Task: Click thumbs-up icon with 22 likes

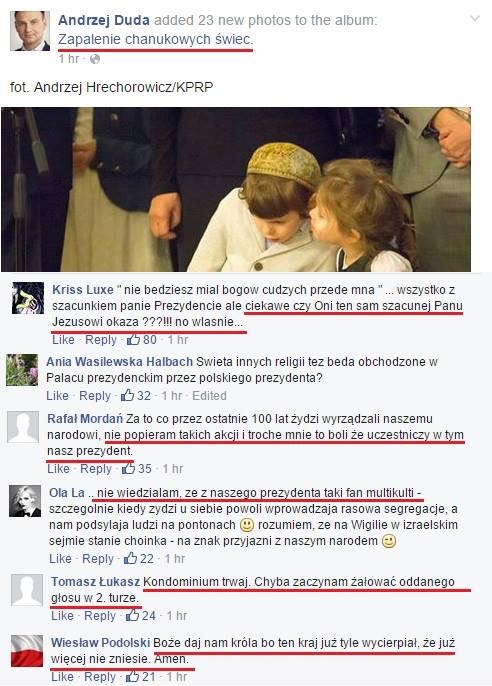Action: (x=130, y=558)
